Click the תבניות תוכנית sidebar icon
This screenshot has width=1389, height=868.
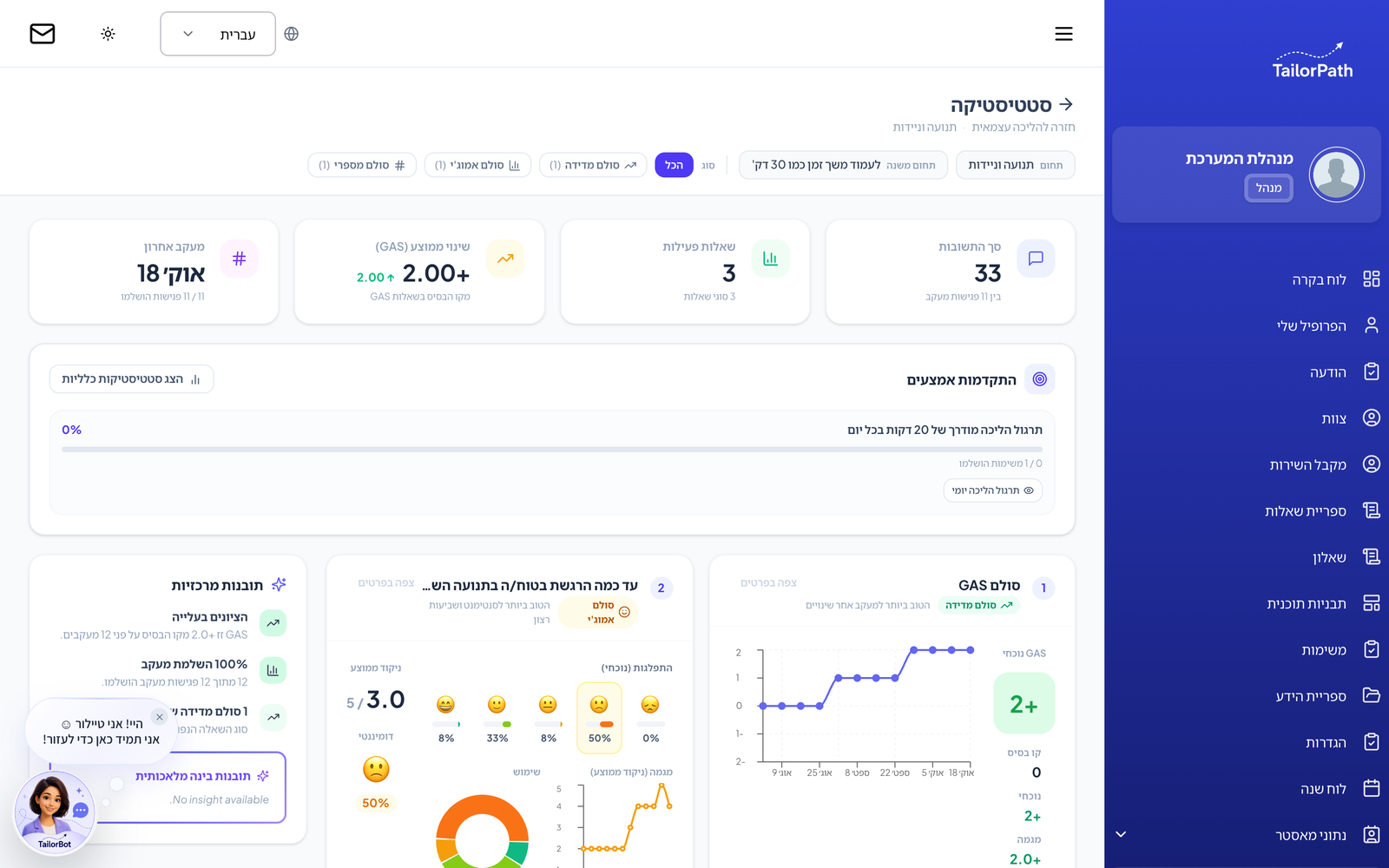(1372, 603)
